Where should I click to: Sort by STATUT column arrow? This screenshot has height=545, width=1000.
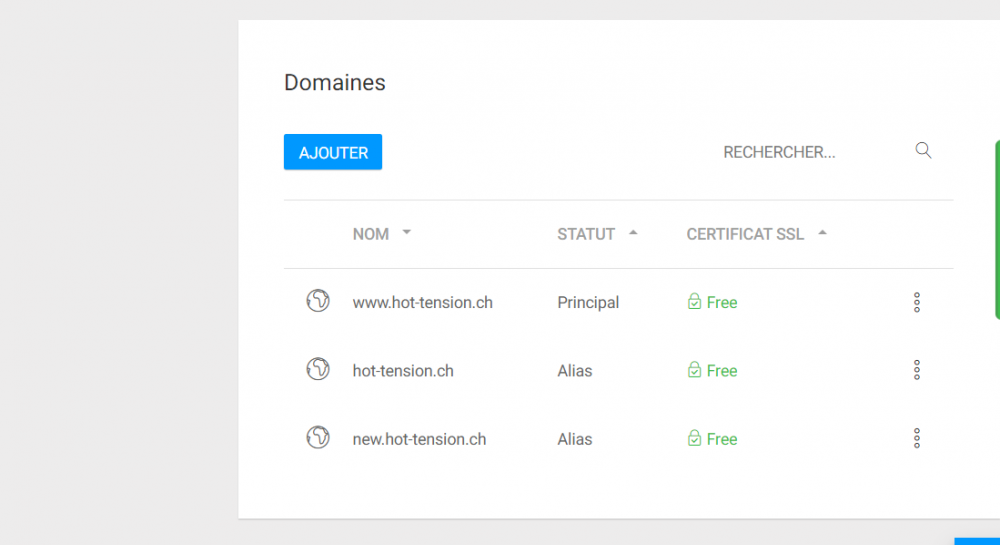[x=633, y=232]
